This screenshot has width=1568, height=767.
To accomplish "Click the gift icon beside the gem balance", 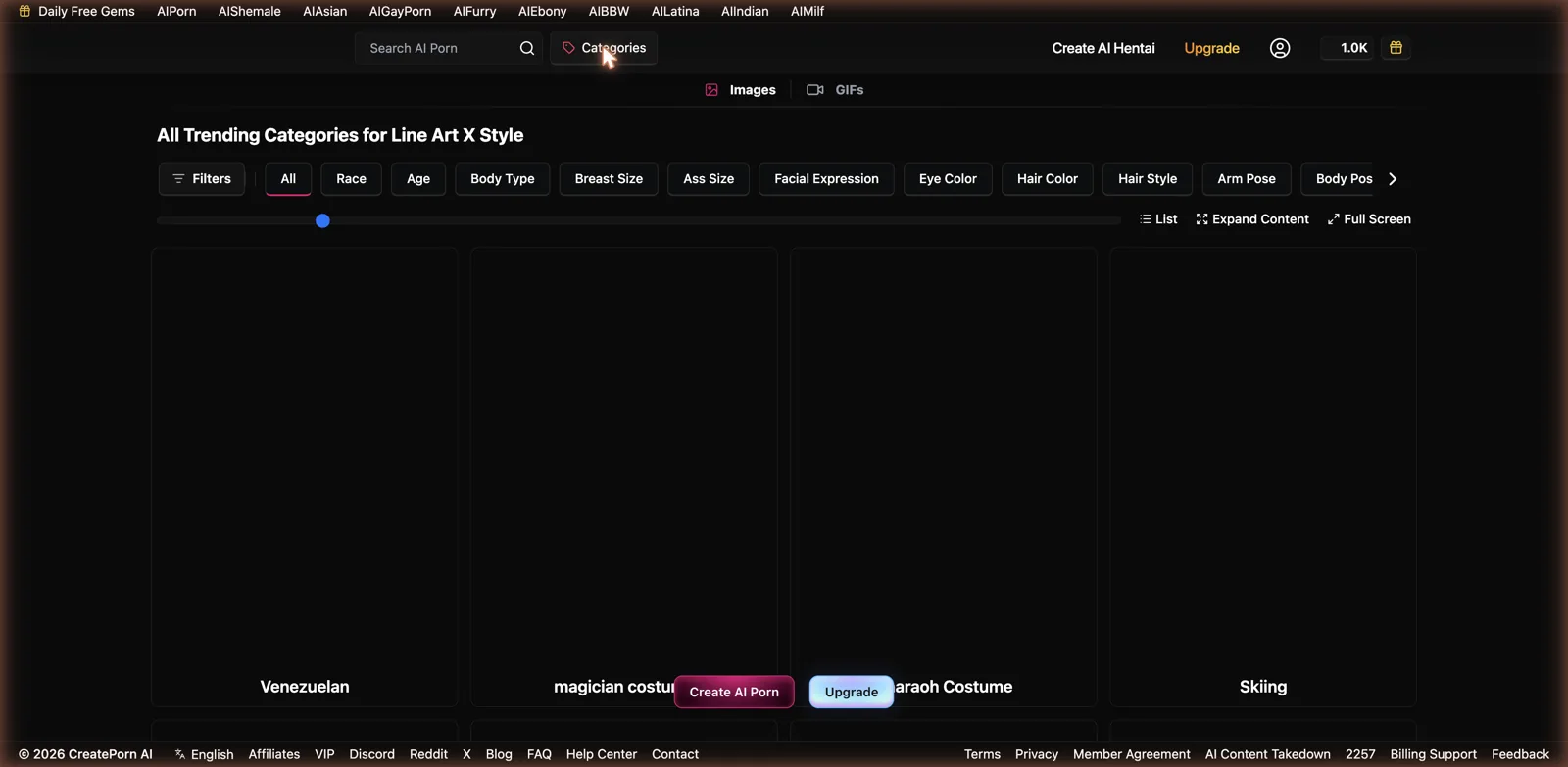I will pos(1396,48).
